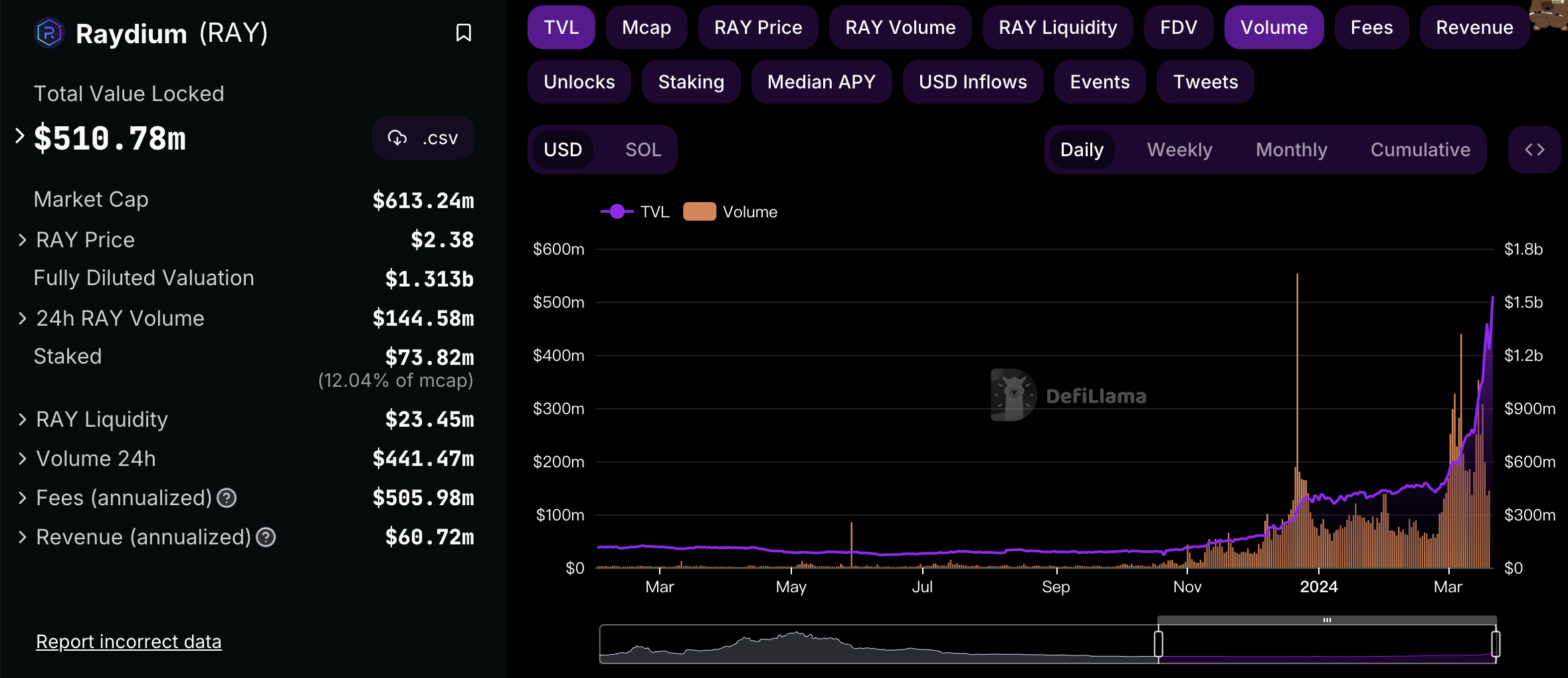Image resolution: width=1568 pixels, height=678 pixels.
Task: Switch chart to the Fees tab
Action: (x=1371, y=27)
